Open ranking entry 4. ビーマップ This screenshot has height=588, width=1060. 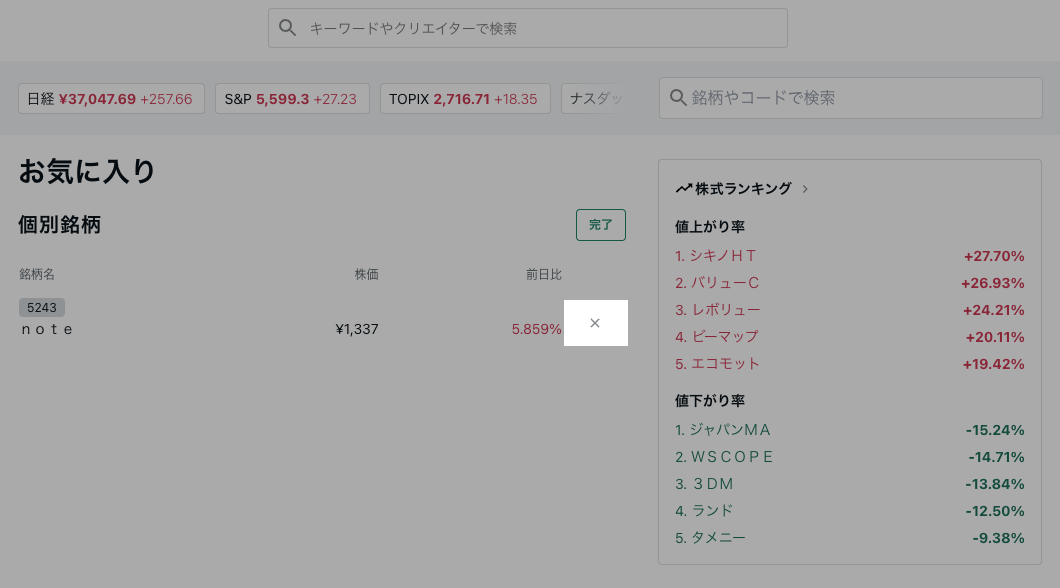pos(717,337)
